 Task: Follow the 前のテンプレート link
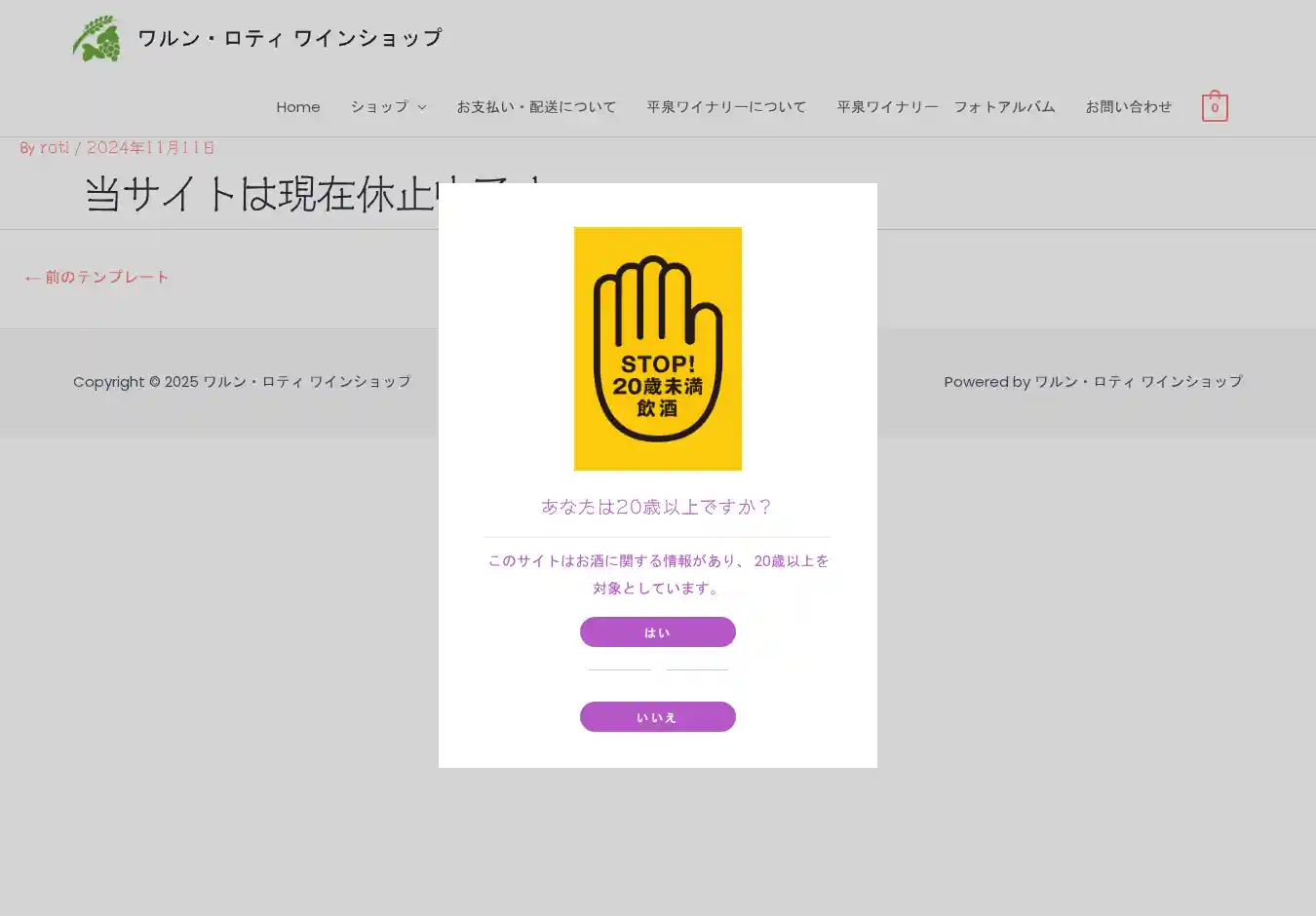click(97, 278)
